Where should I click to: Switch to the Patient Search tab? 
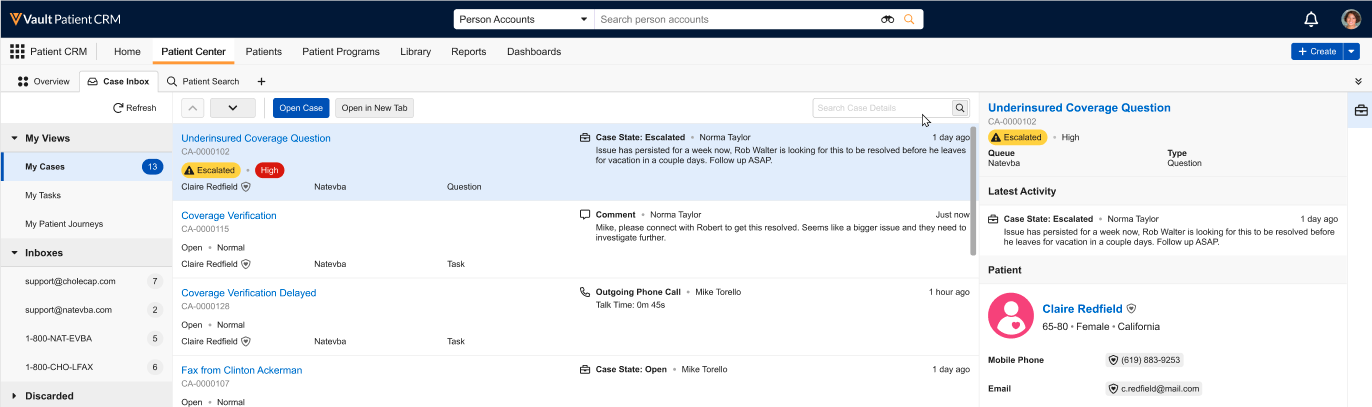[x=203, y=81]
